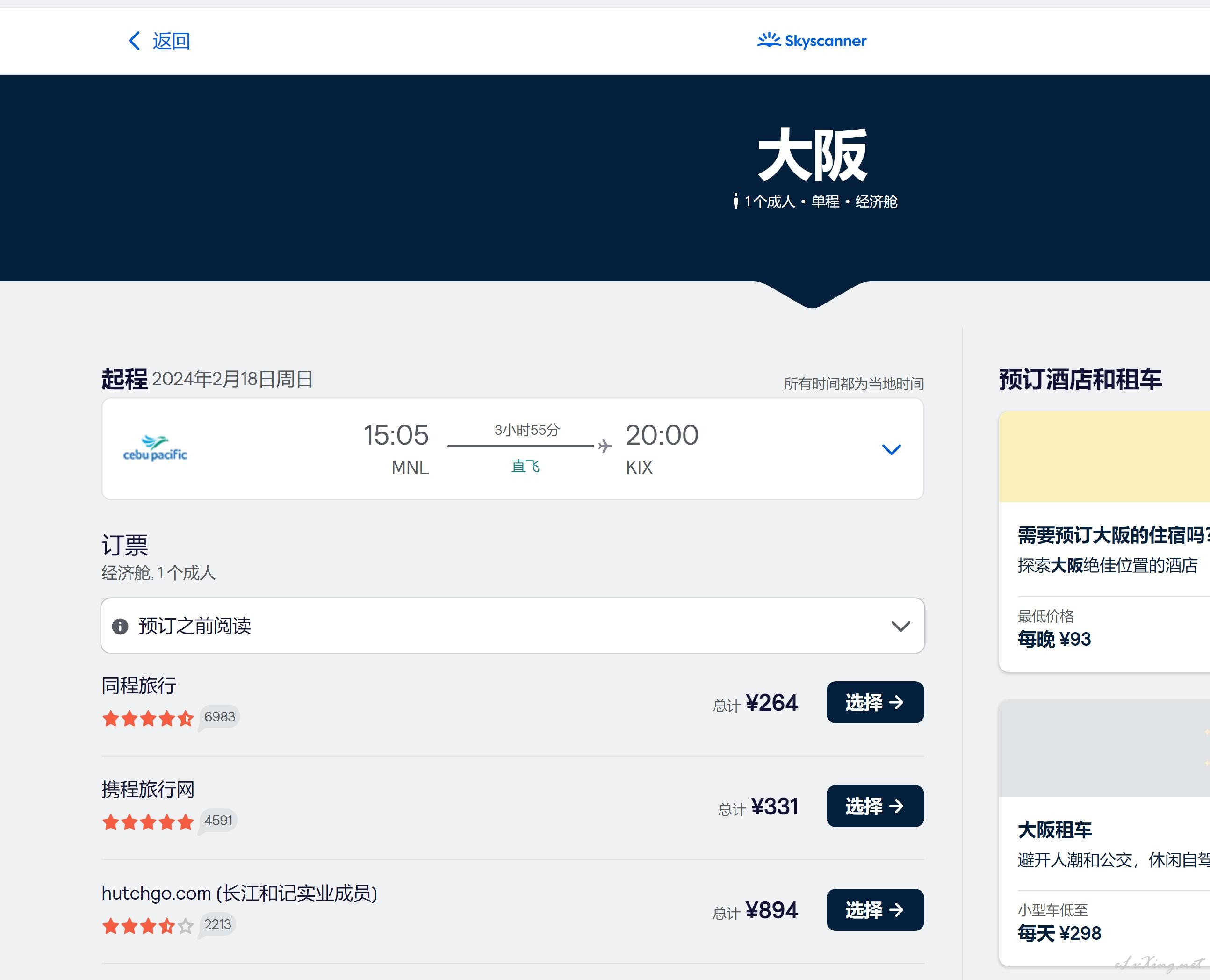
Task: Click the hutchgo.com star rating
Action: coord(148,926)
